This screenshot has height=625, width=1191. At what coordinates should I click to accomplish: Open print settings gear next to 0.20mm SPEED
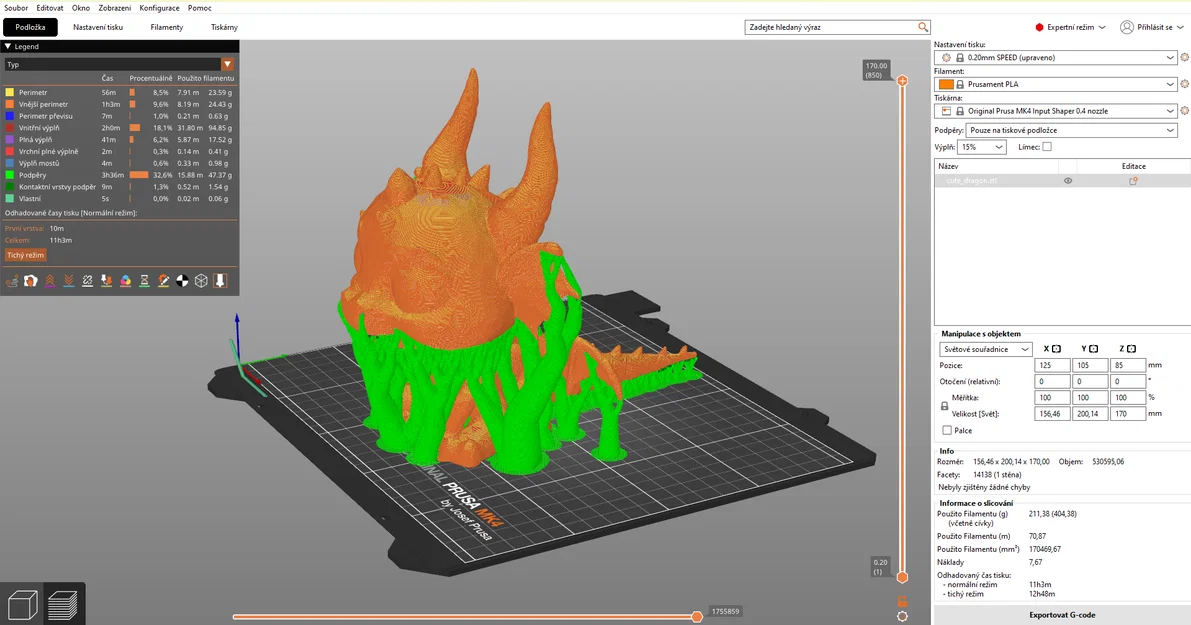coord(1184,58)
